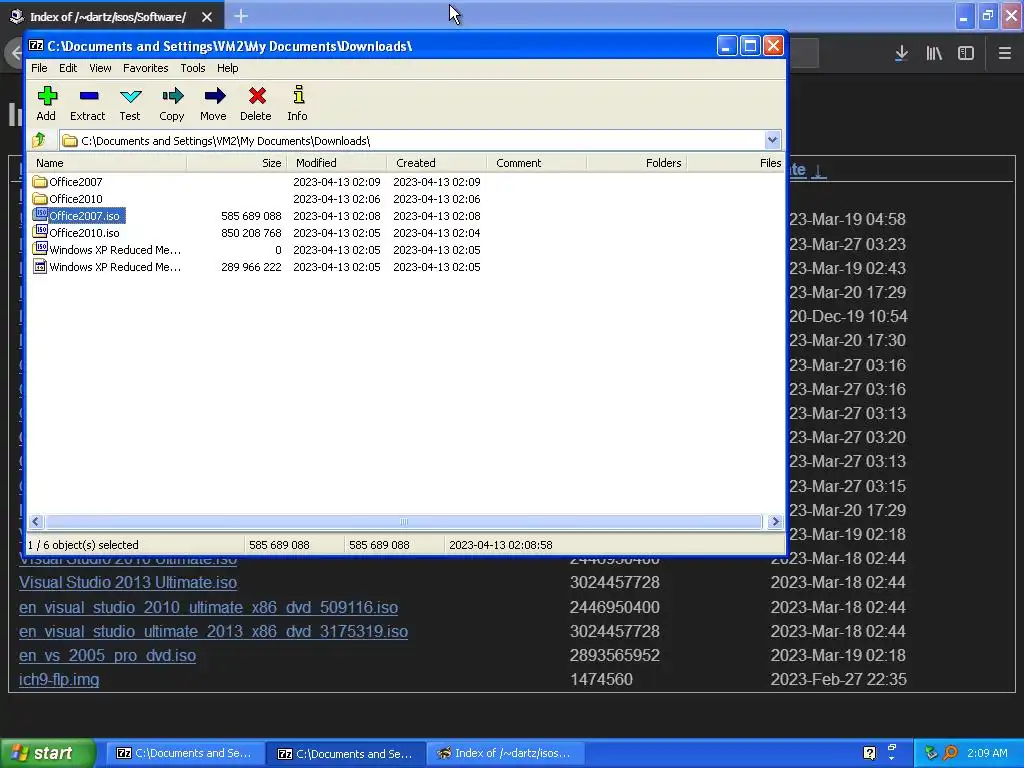Sort by the Size column header

tap(237, 163)
